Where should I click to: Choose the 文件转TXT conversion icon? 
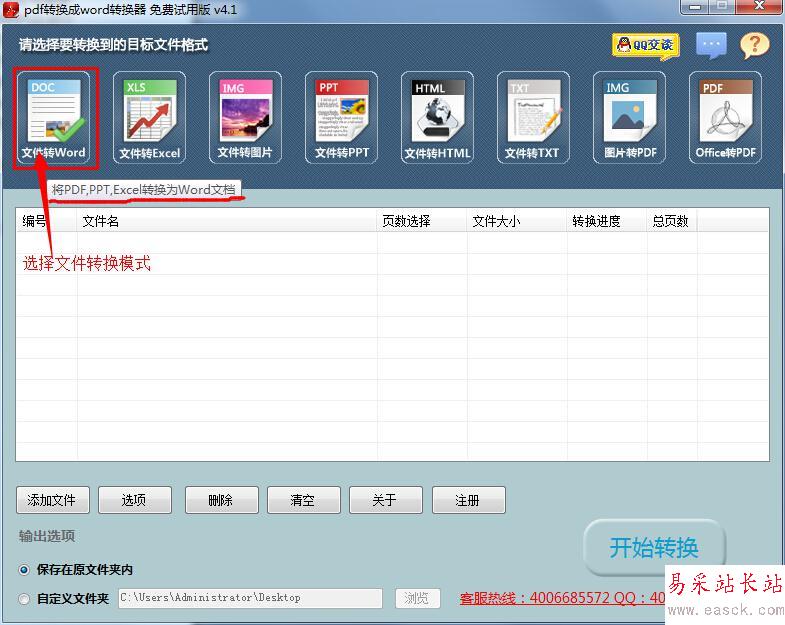coord(533,118)
